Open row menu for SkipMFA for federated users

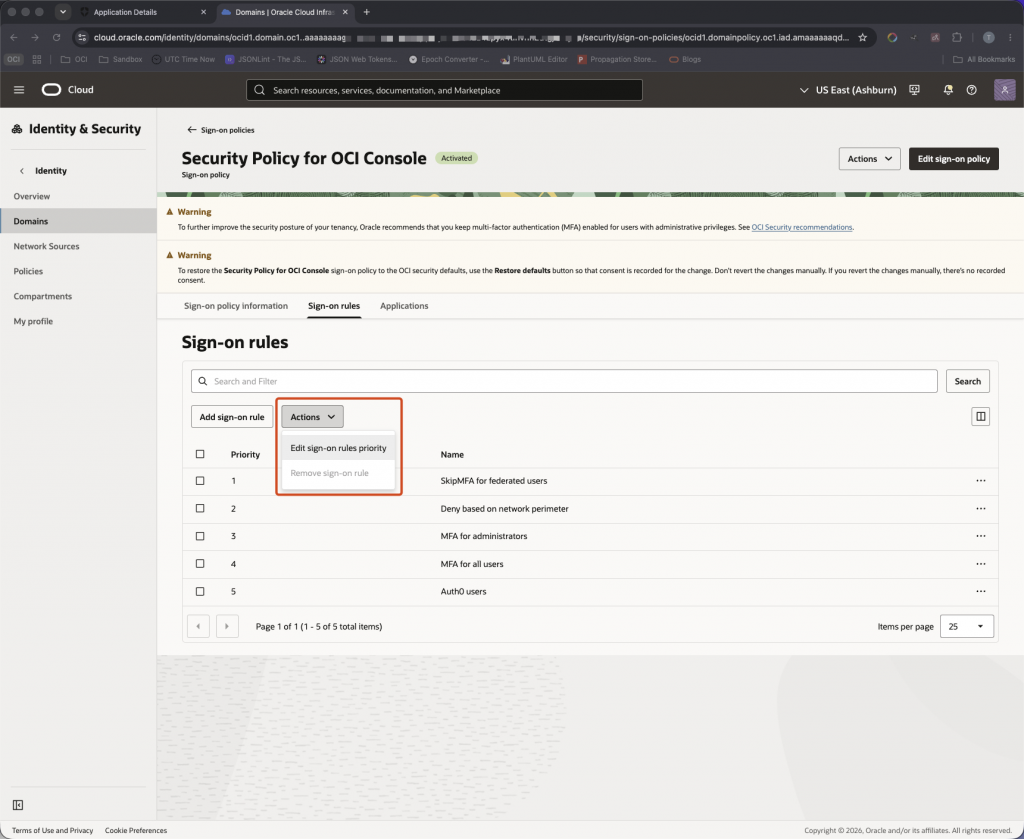coord(980,481)
